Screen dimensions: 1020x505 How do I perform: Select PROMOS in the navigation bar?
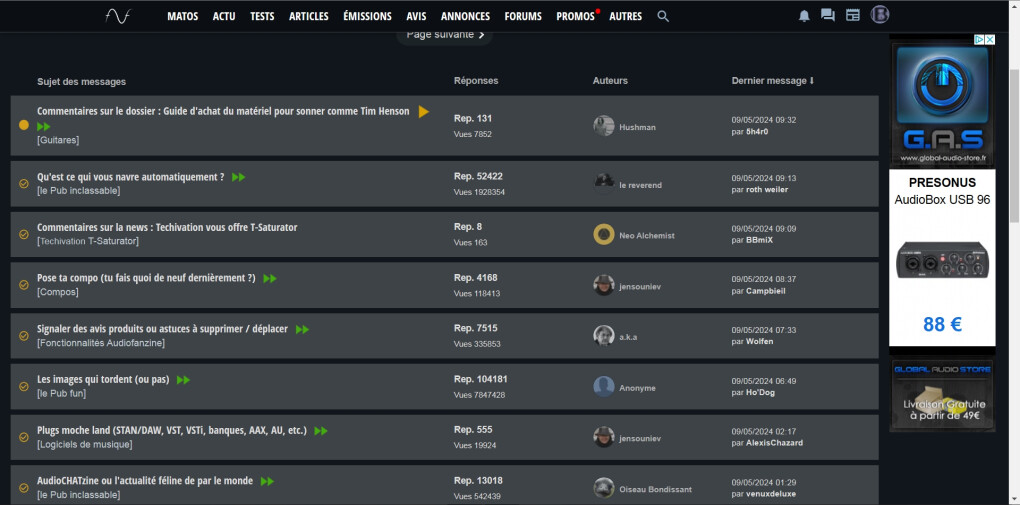575,16
